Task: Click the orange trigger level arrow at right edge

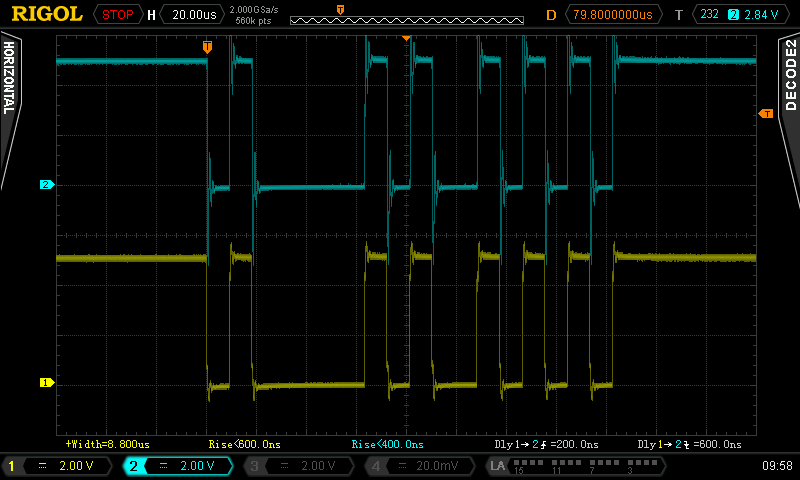Action: [x=766, y=113]
